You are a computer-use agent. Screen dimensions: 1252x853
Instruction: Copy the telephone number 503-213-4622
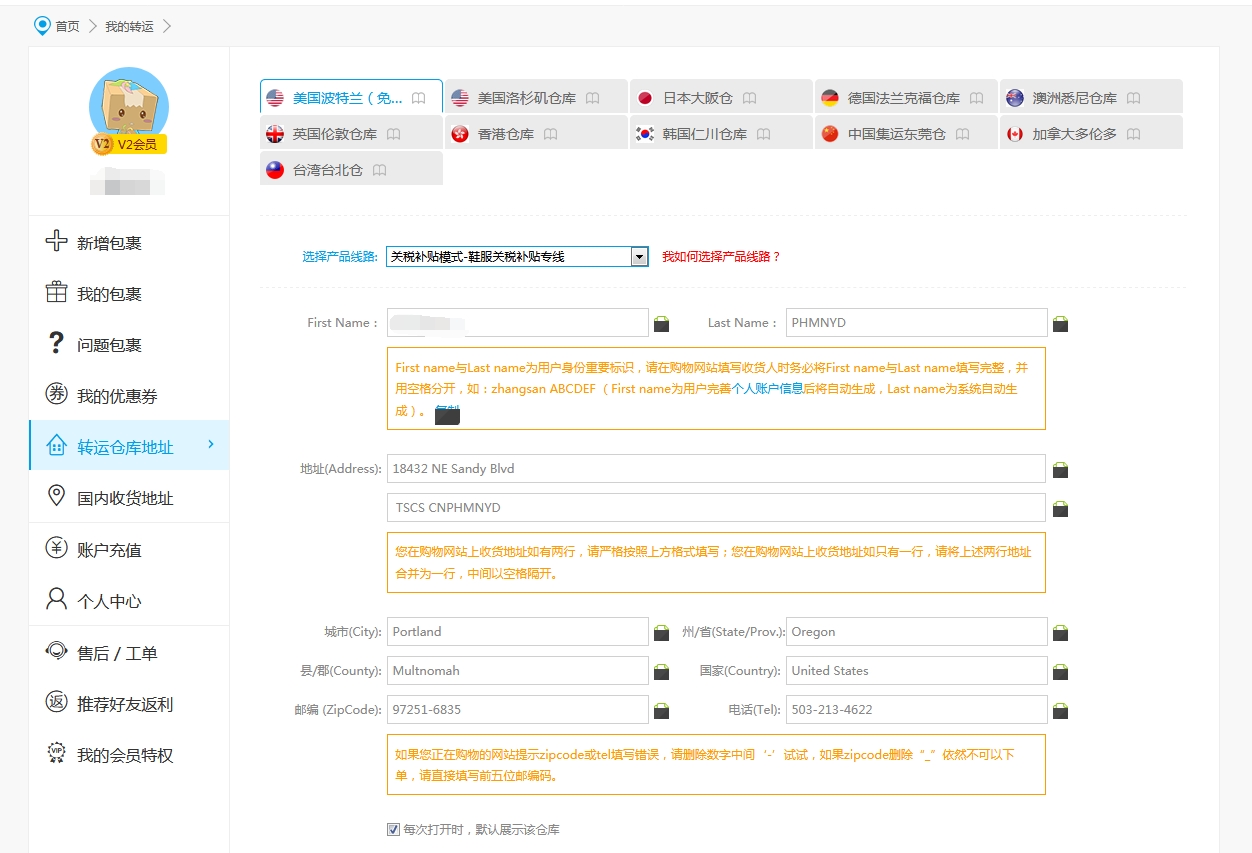tap(1060, 711)
